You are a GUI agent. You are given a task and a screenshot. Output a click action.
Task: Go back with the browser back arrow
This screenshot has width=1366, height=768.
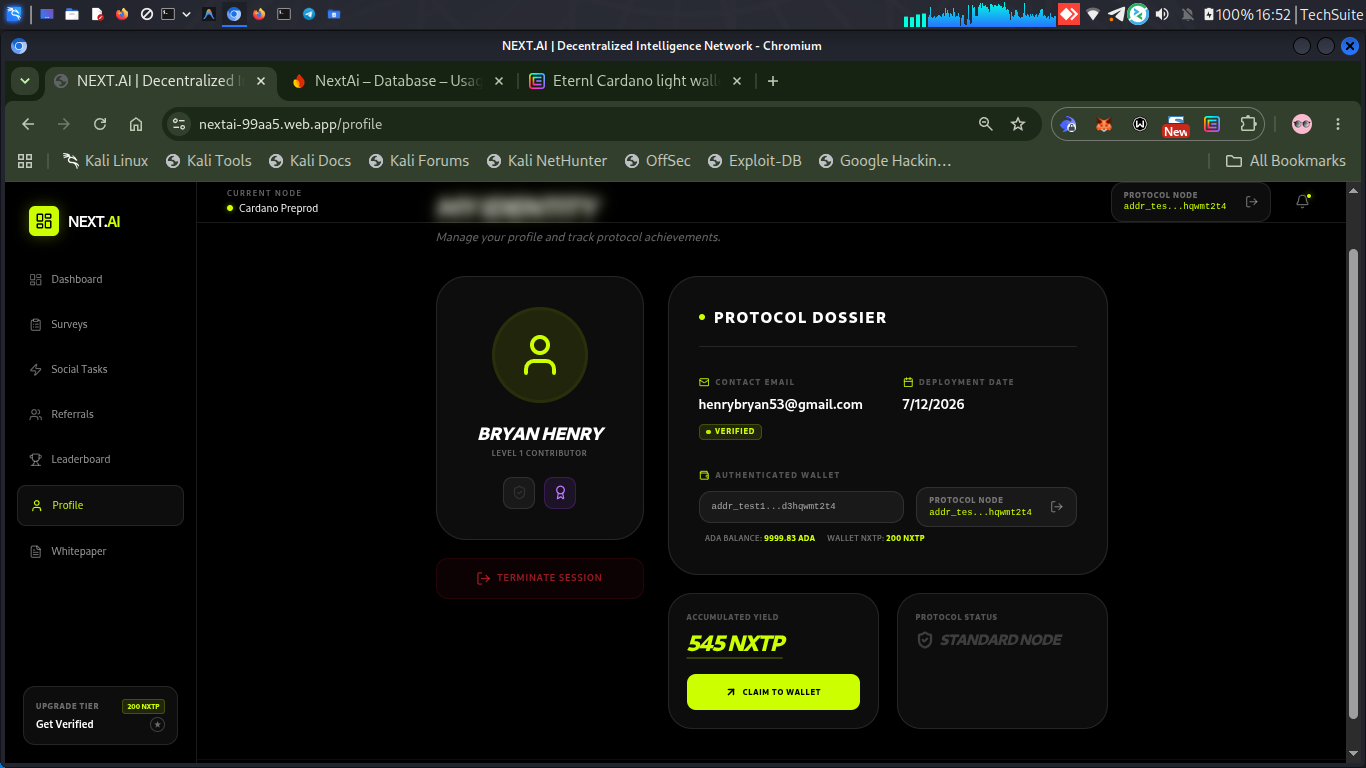pos(28,124)
